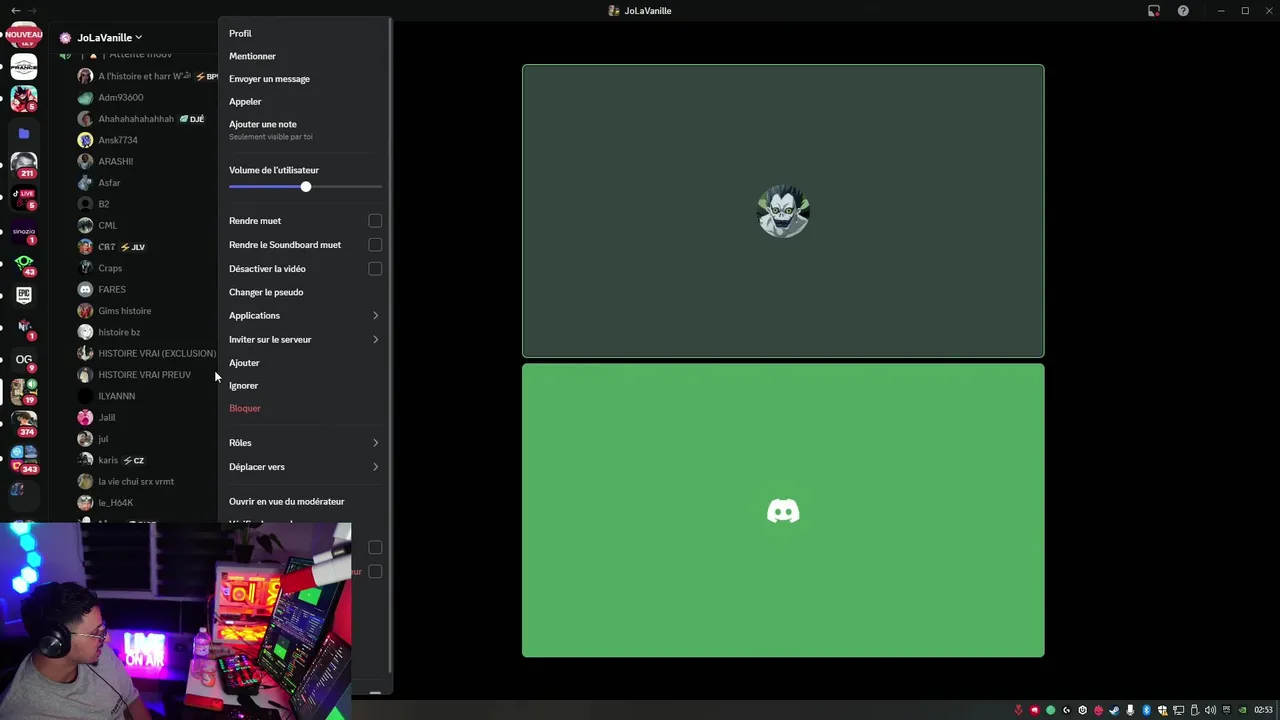Viewport: 1280px width, 720px height.
Task: Toggle Rendre le Soundboard muet checkbox
Action: [375, 245]
